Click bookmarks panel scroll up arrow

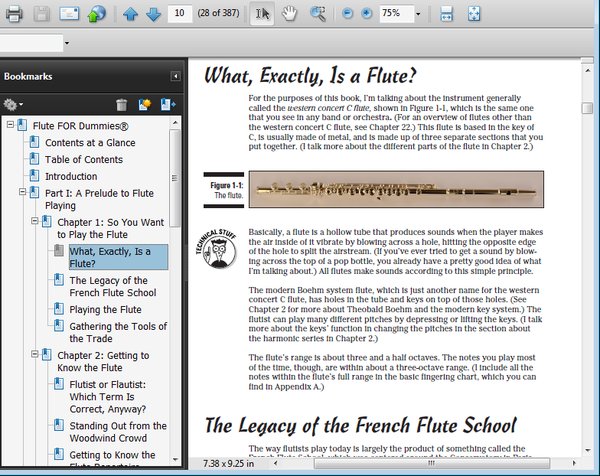pyautogui.click(x=175, y=123)
